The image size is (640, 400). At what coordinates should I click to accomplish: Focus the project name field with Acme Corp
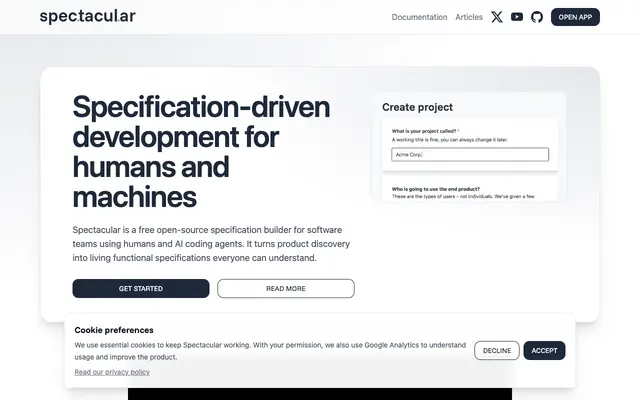(470, 155)
